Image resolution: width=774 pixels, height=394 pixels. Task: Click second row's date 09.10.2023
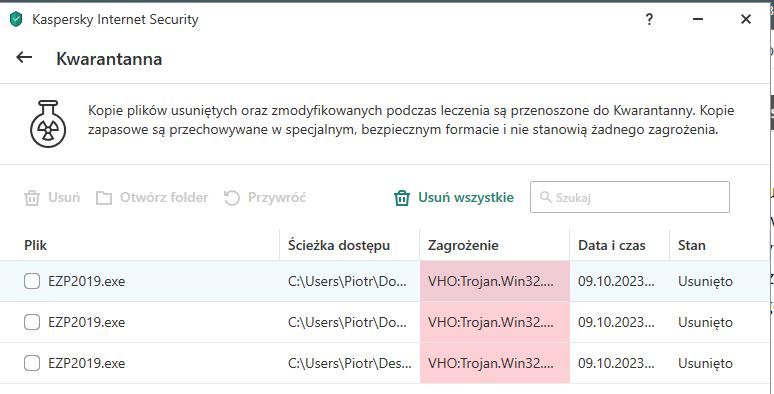click(x=616, y=322)
